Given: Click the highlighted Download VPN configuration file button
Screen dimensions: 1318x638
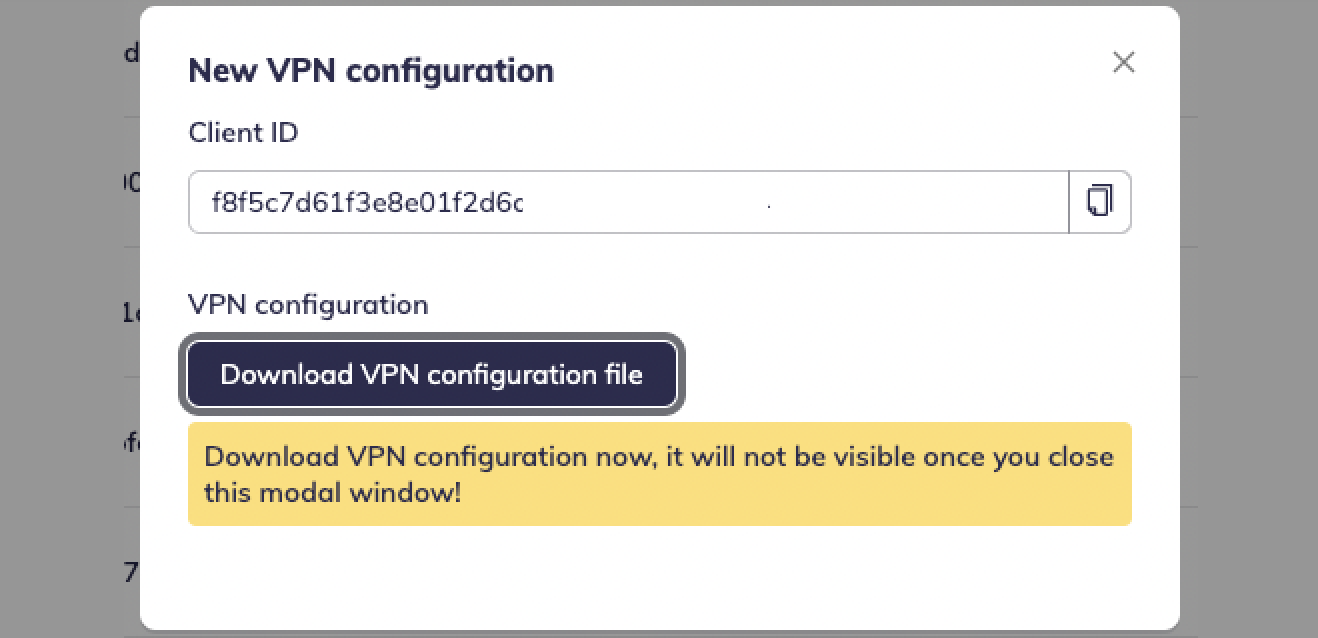Looking at the screenshot, I should pyautogui.click(x=432, y=374).
